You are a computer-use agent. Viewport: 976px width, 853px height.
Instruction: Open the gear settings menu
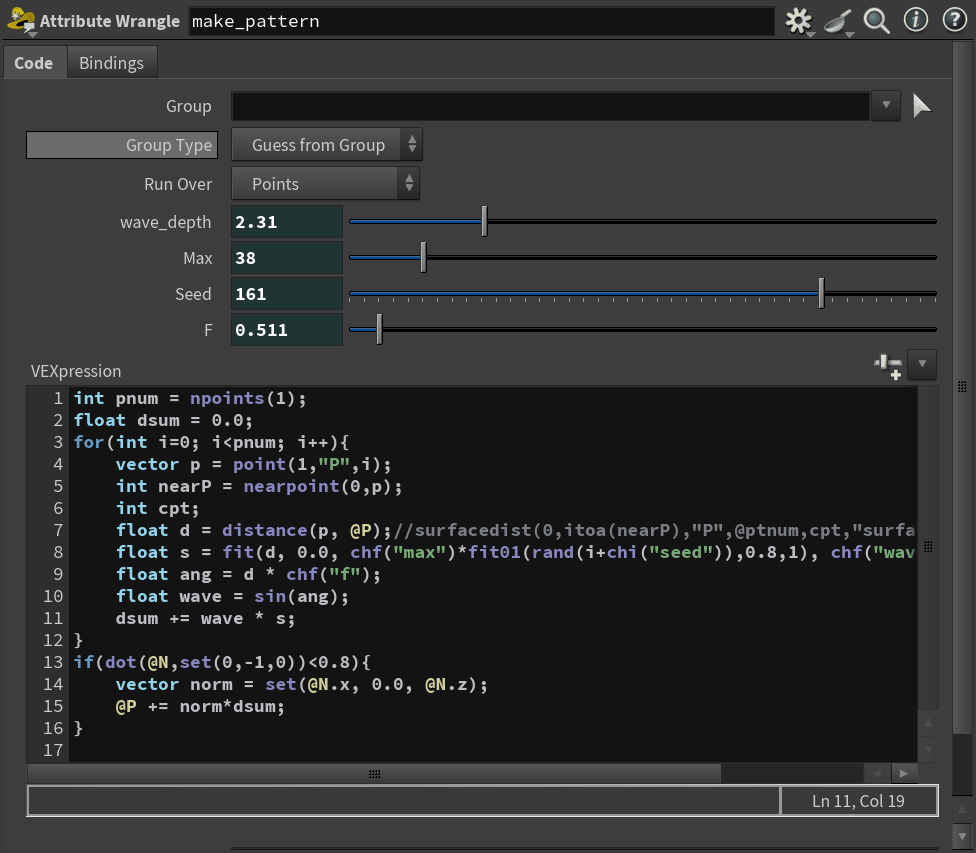click(x=798, y=21)
